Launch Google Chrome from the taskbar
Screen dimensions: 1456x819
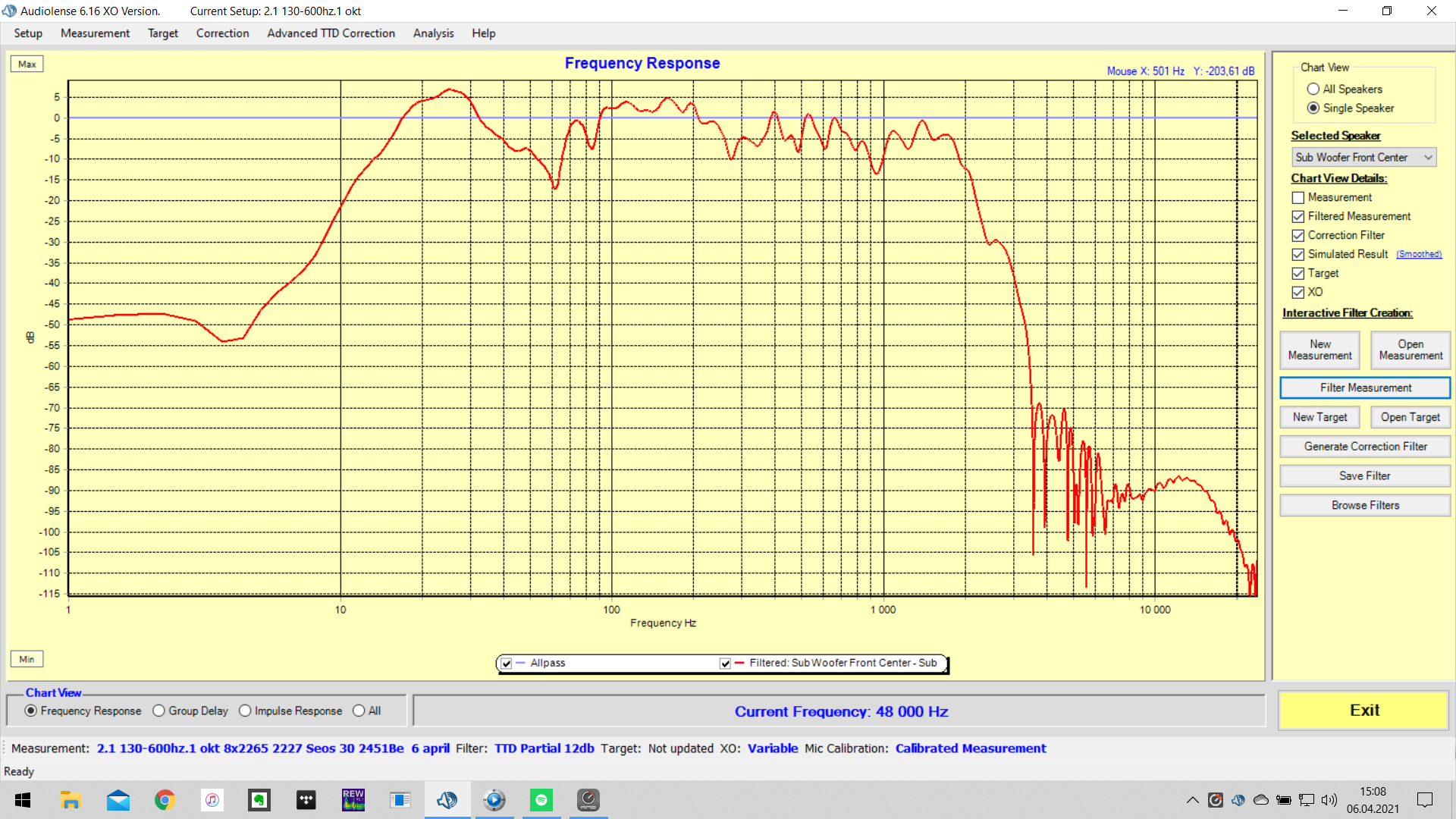[165, 800]
